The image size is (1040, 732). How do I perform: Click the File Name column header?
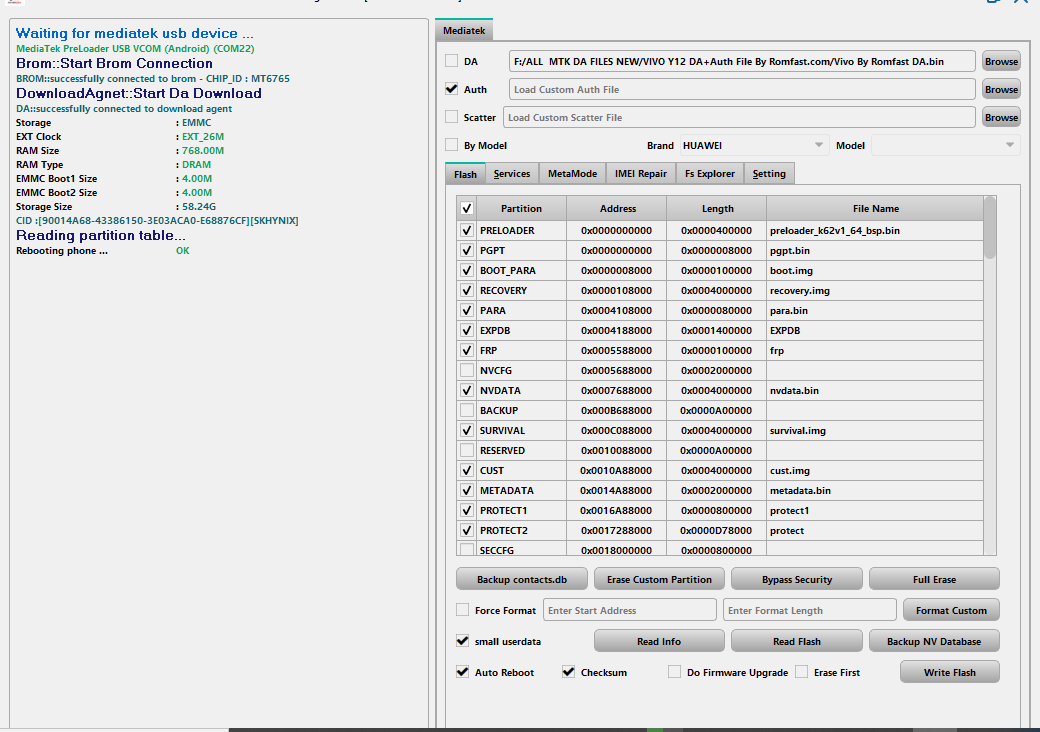pyautogui.click(x=876, y=208)
